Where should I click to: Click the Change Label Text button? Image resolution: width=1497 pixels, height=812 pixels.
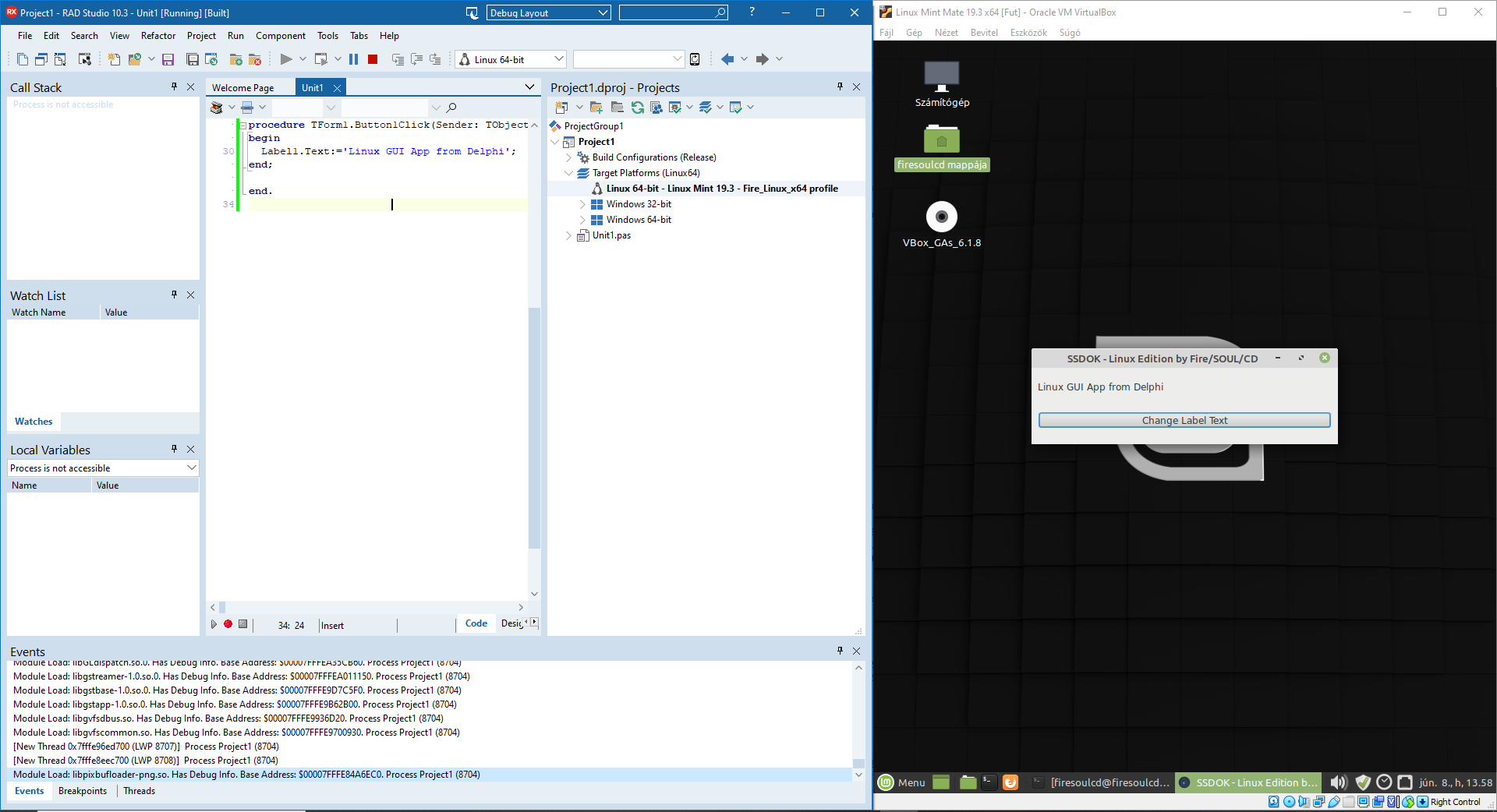coord(1184,420)
